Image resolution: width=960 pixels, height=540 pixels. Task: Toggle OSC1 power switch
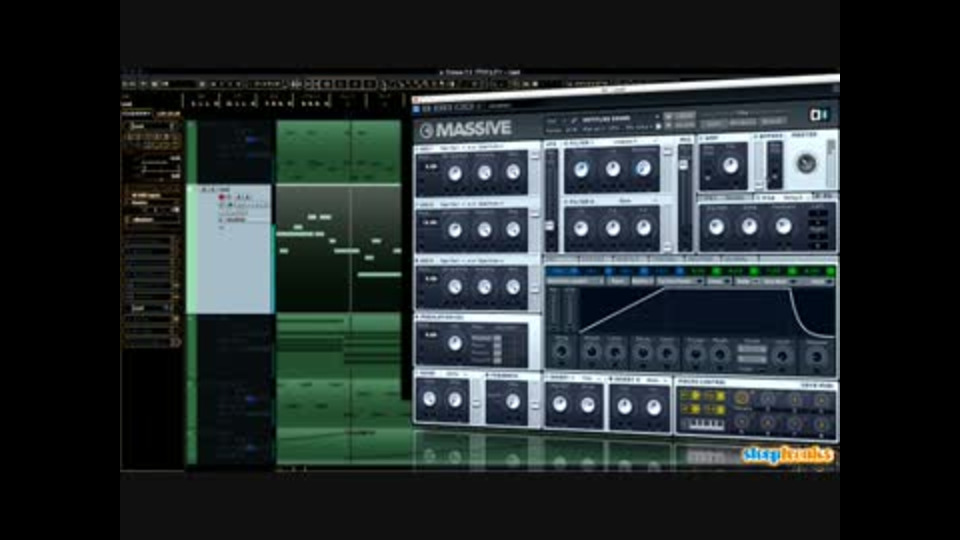pyautogui.click(x=418, y=148)
